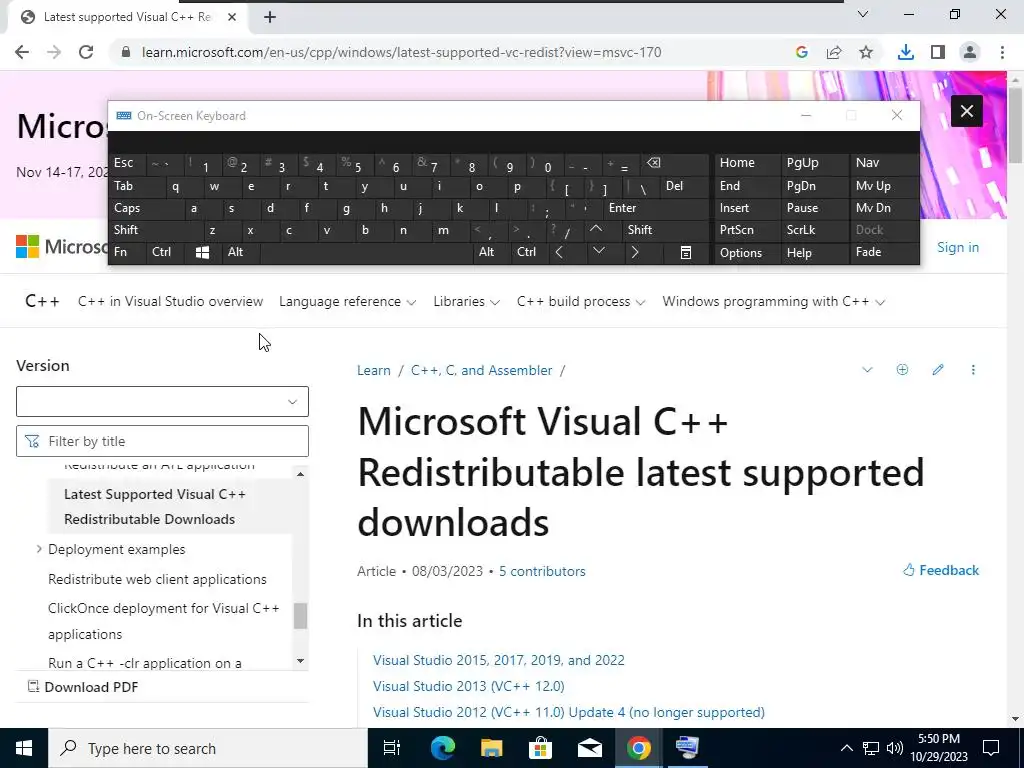Dismiss the banner with X button
Viewport: 1024px width, 768px height.
[967, 111]
